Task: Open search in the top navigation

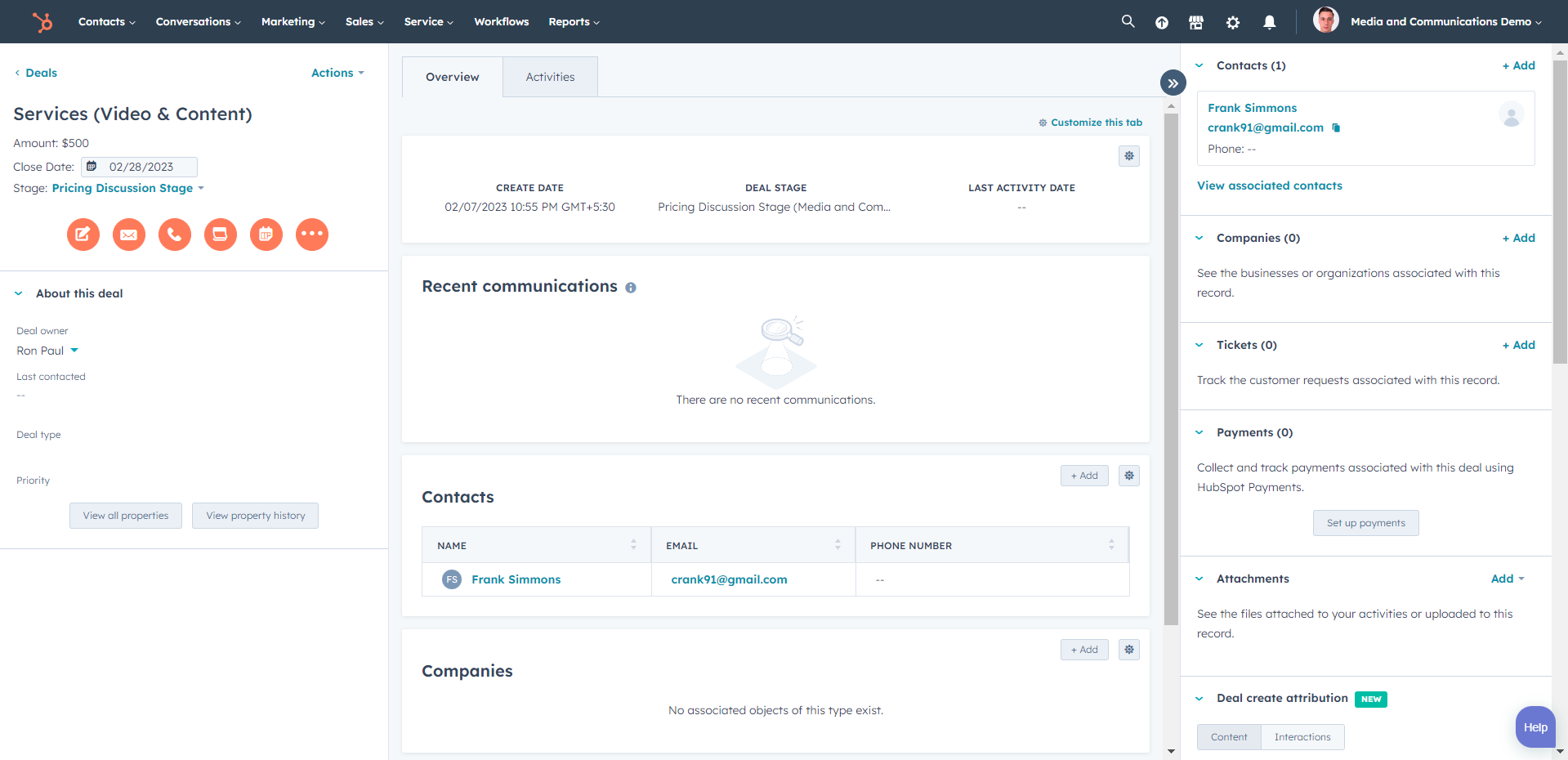Action: (x=1127, y=21)
